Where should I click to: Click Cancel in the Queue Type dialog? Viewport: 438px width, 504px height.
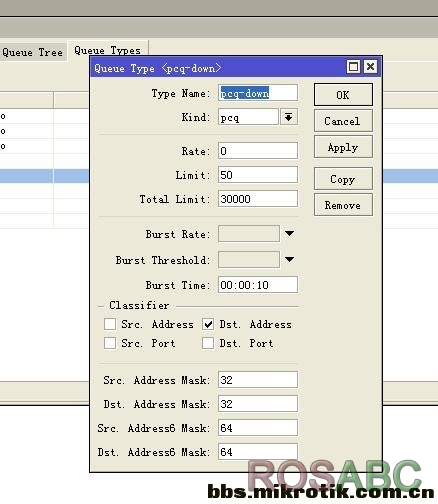(x=343, y=121)
